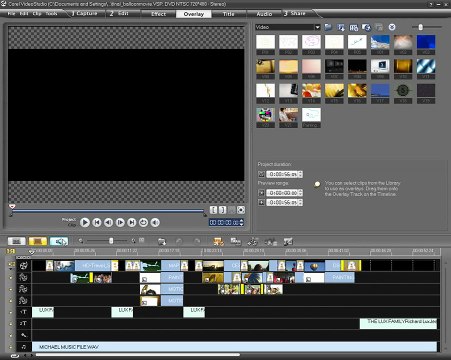The width and height of the screenshot is (451, 360).
Task: Zoom out the timeline
Action: click(x=81, y=241)
